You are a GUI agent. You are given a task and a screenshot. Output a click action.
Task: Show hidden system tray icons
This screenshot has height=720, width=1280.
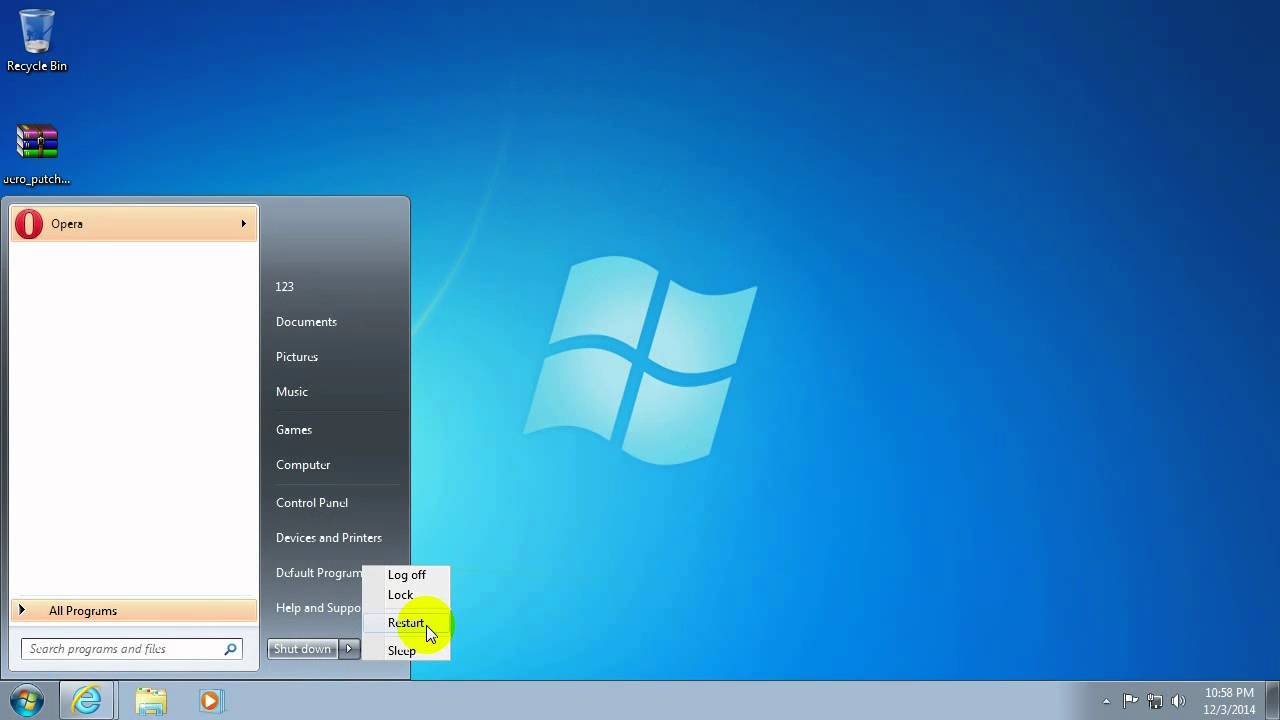[x=1106, y=701]
